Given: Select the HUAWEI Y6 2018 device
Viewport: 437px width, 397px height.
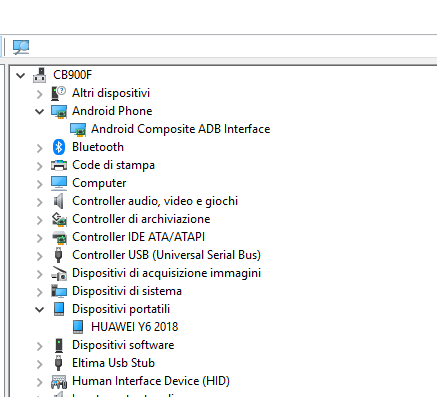Looking at the screenshot, I should click(134, 327).
